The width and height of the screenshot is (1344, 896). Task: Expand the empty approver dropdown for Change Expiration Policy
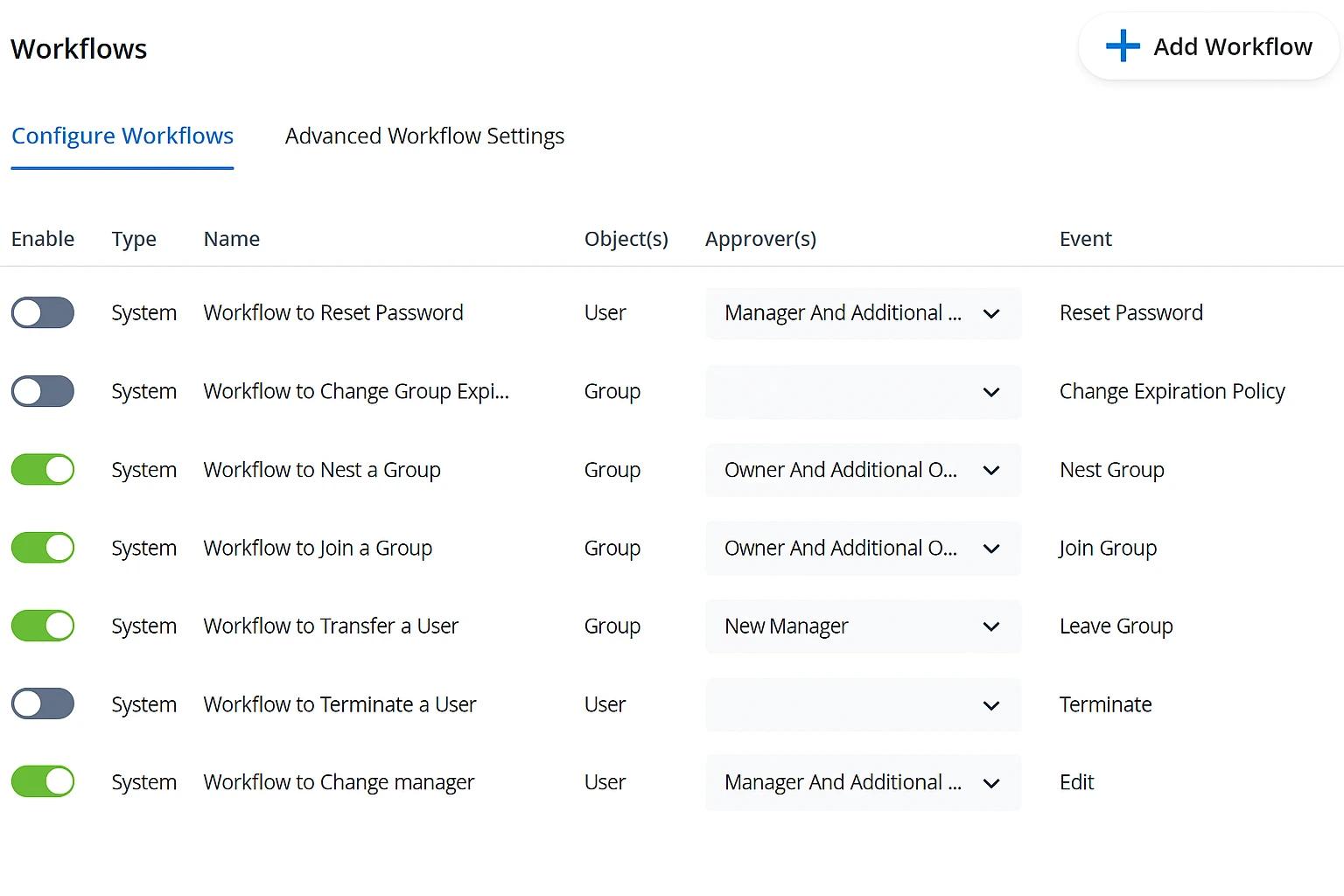(991, 392)
